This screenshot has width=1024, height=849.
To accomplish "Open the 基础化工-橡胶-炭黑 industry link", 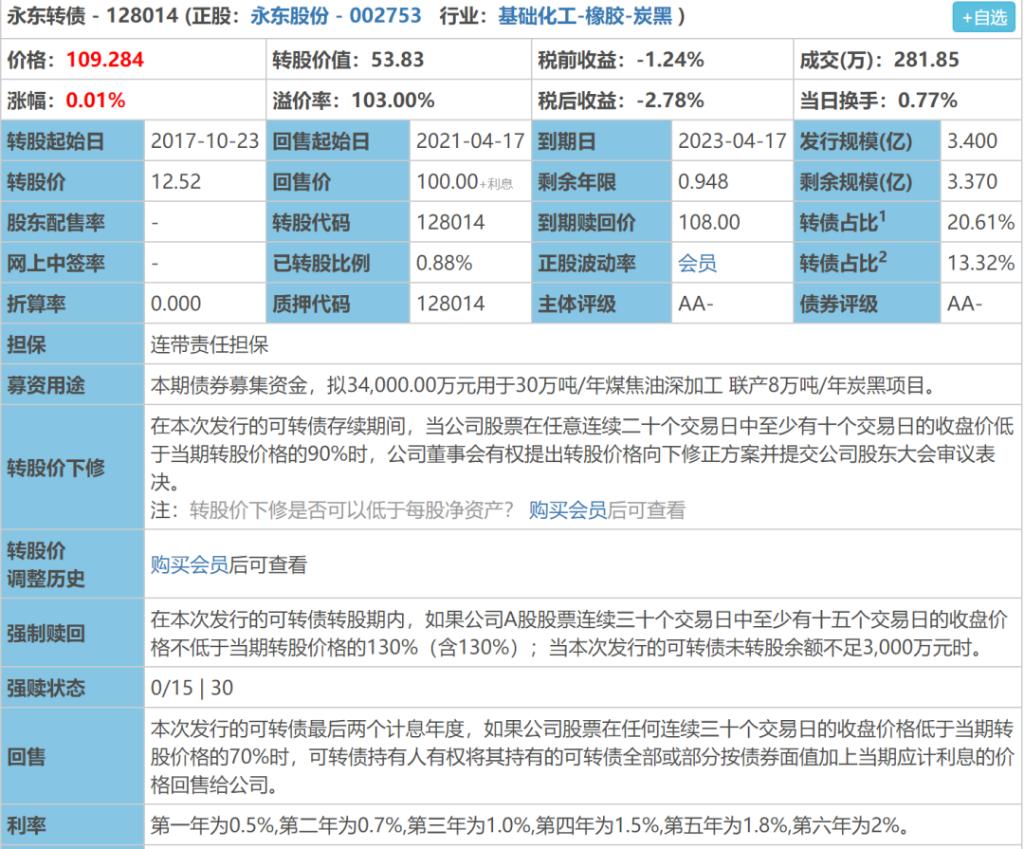I will pos(591,16).
